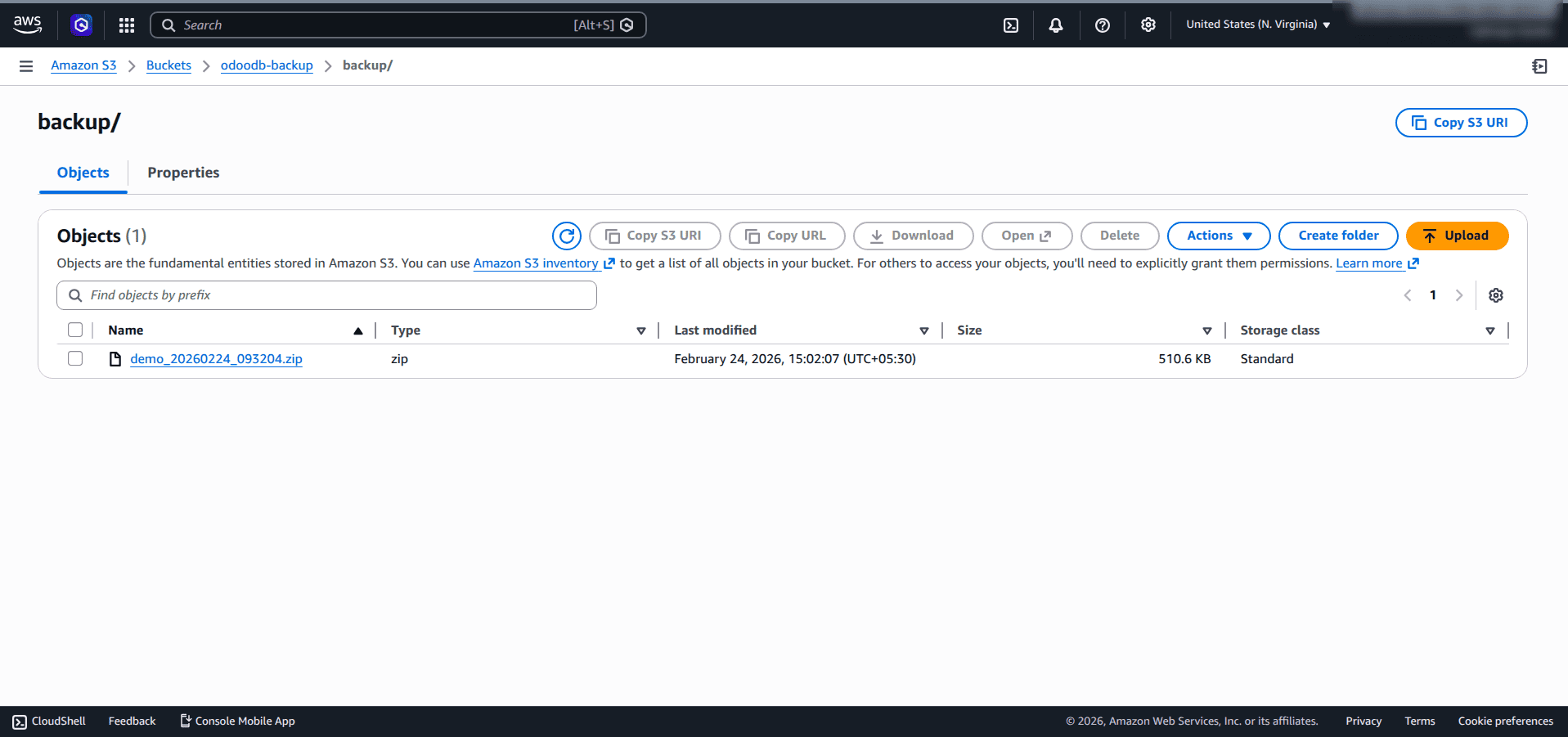Open the settings gear in top bar

(x=1148, y=25)
